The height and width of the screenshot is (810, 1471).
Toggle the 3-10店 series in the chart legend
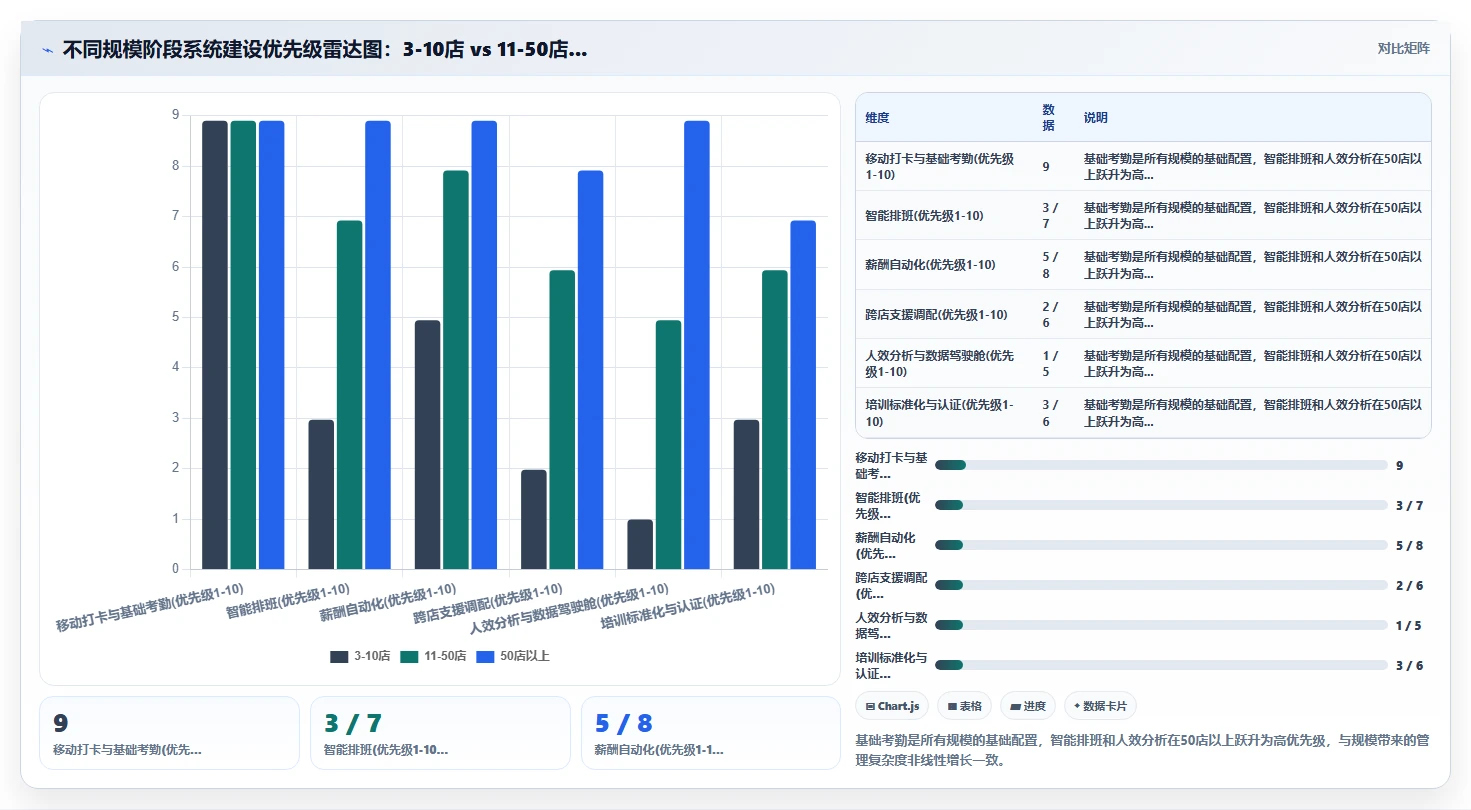point(360,657)
